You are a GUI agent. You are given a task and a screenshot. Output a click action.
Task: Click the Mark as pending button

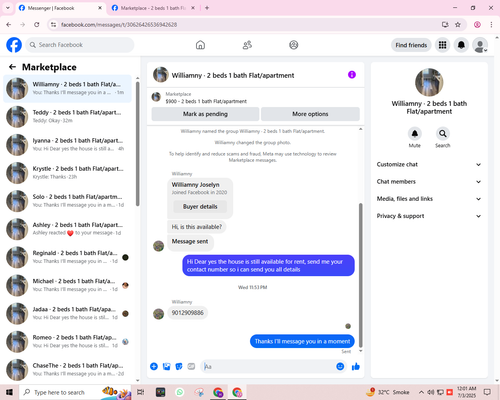pos(205,114)
